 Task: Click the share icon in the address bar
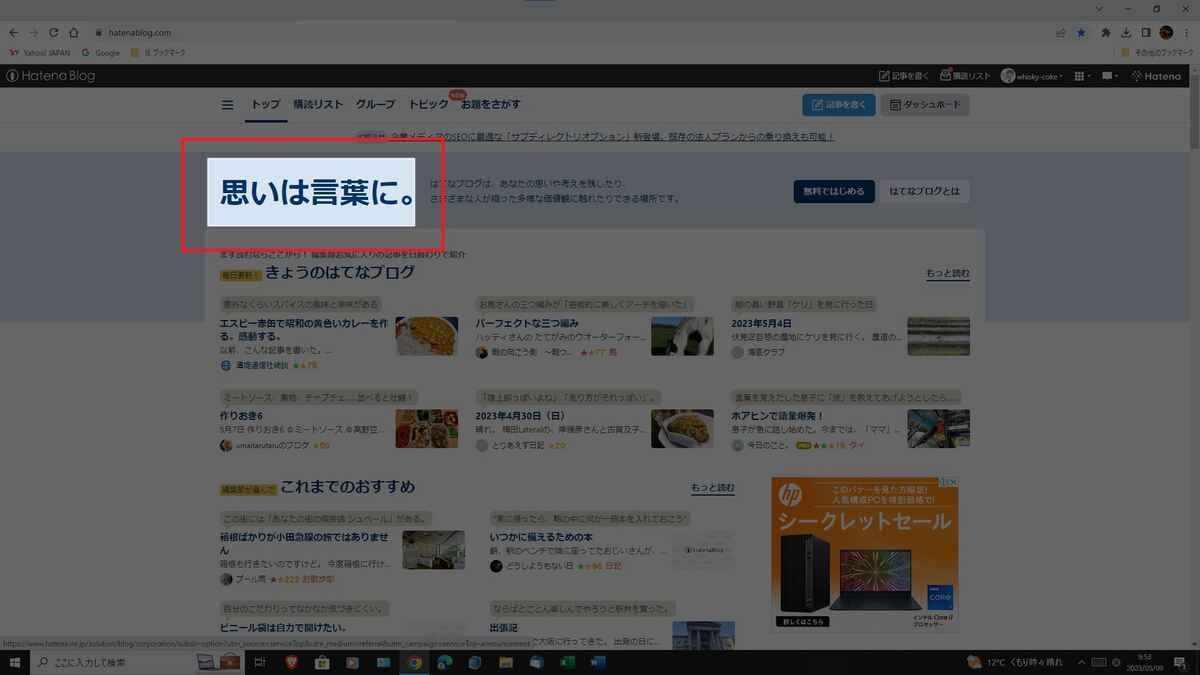click(x=1061, y=32)
